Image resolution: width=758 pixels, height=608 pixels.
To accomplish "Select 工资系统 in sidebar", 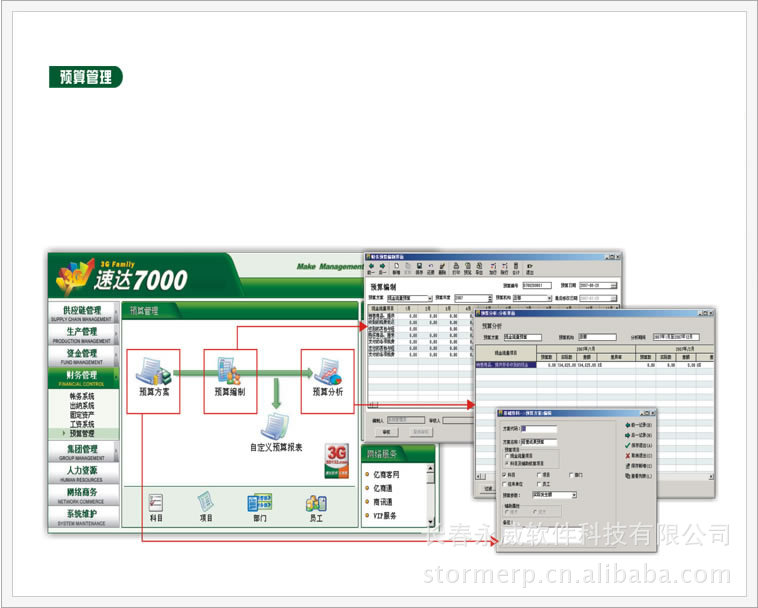I will pyautogui.click(x=82, y=424).
